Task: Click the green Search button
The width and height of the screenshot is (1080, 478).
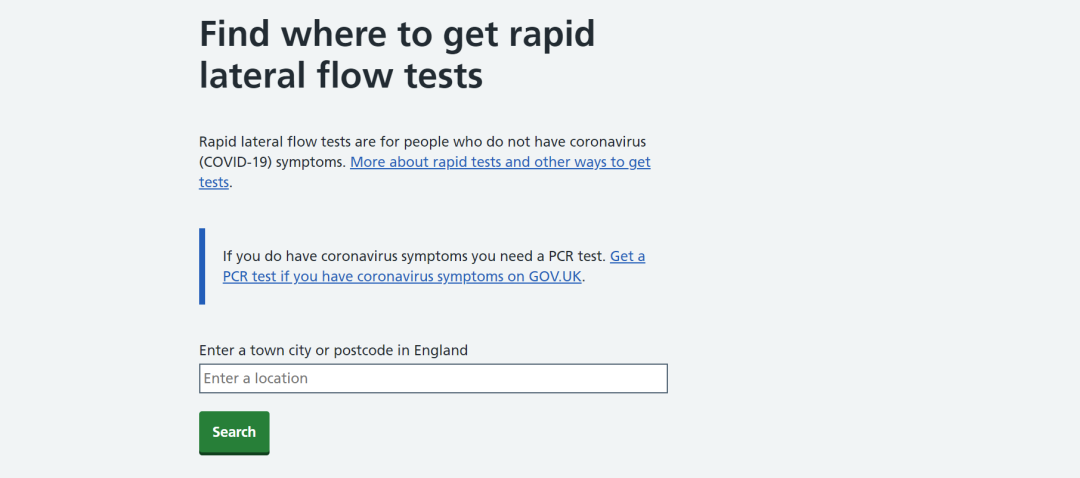Action: coord(234,432)
